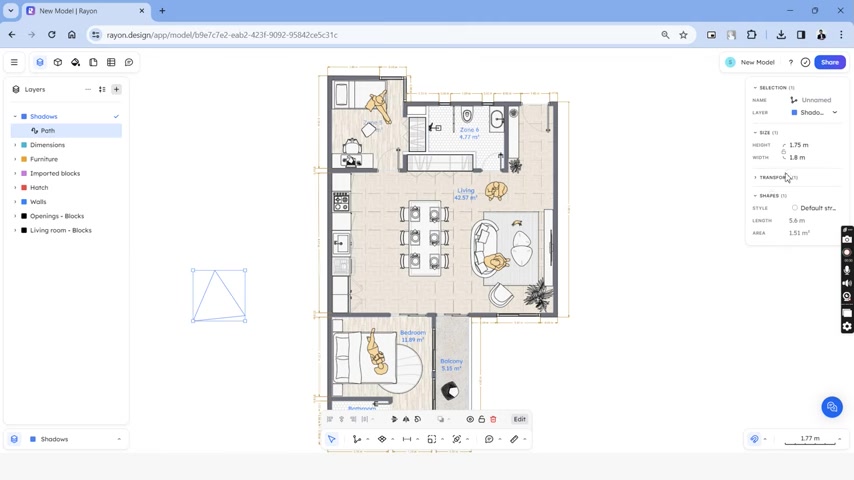Open the 3D cube view icon

click(58, 62)
